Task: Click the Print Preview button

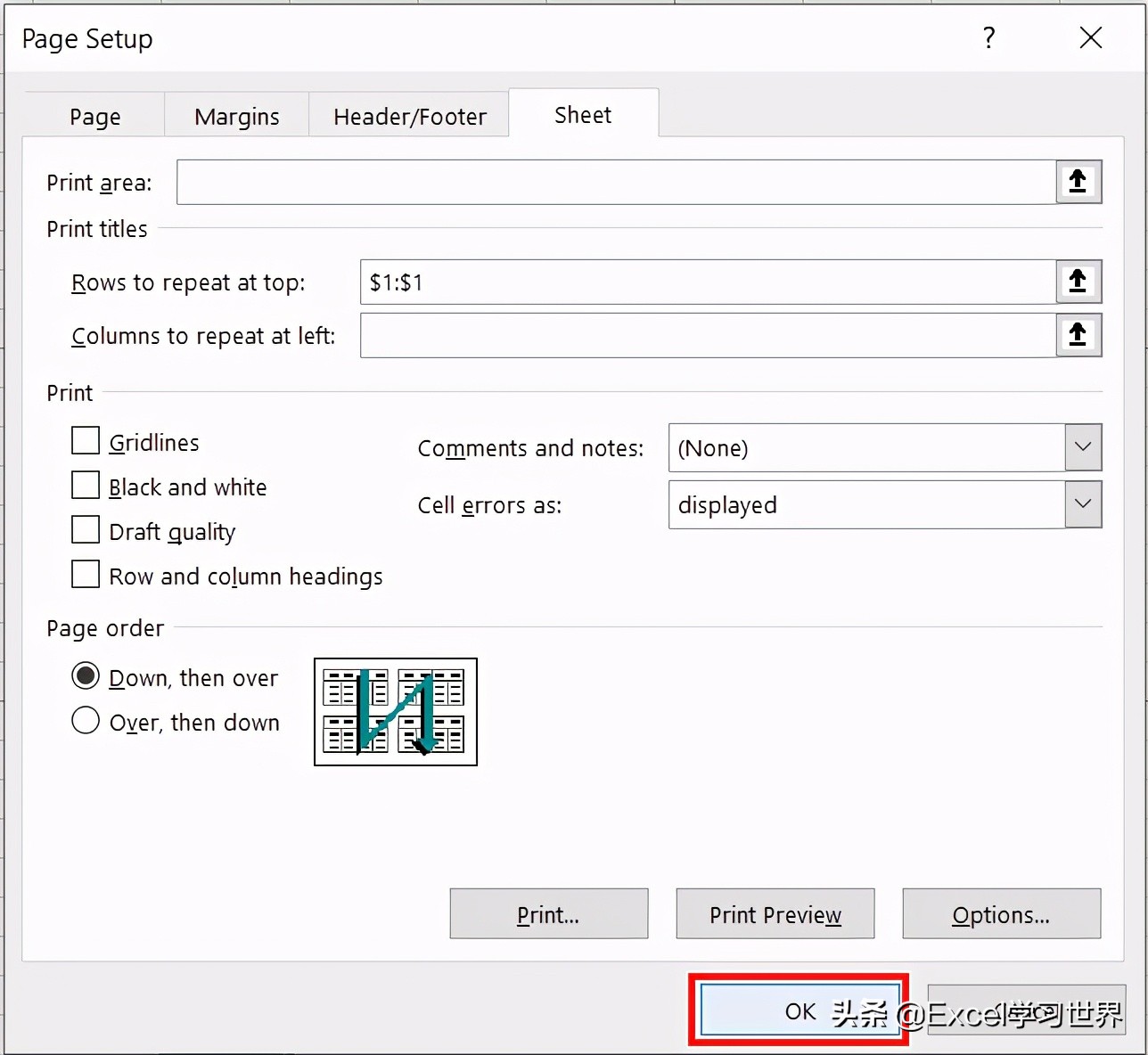Action: coord(775,914)
